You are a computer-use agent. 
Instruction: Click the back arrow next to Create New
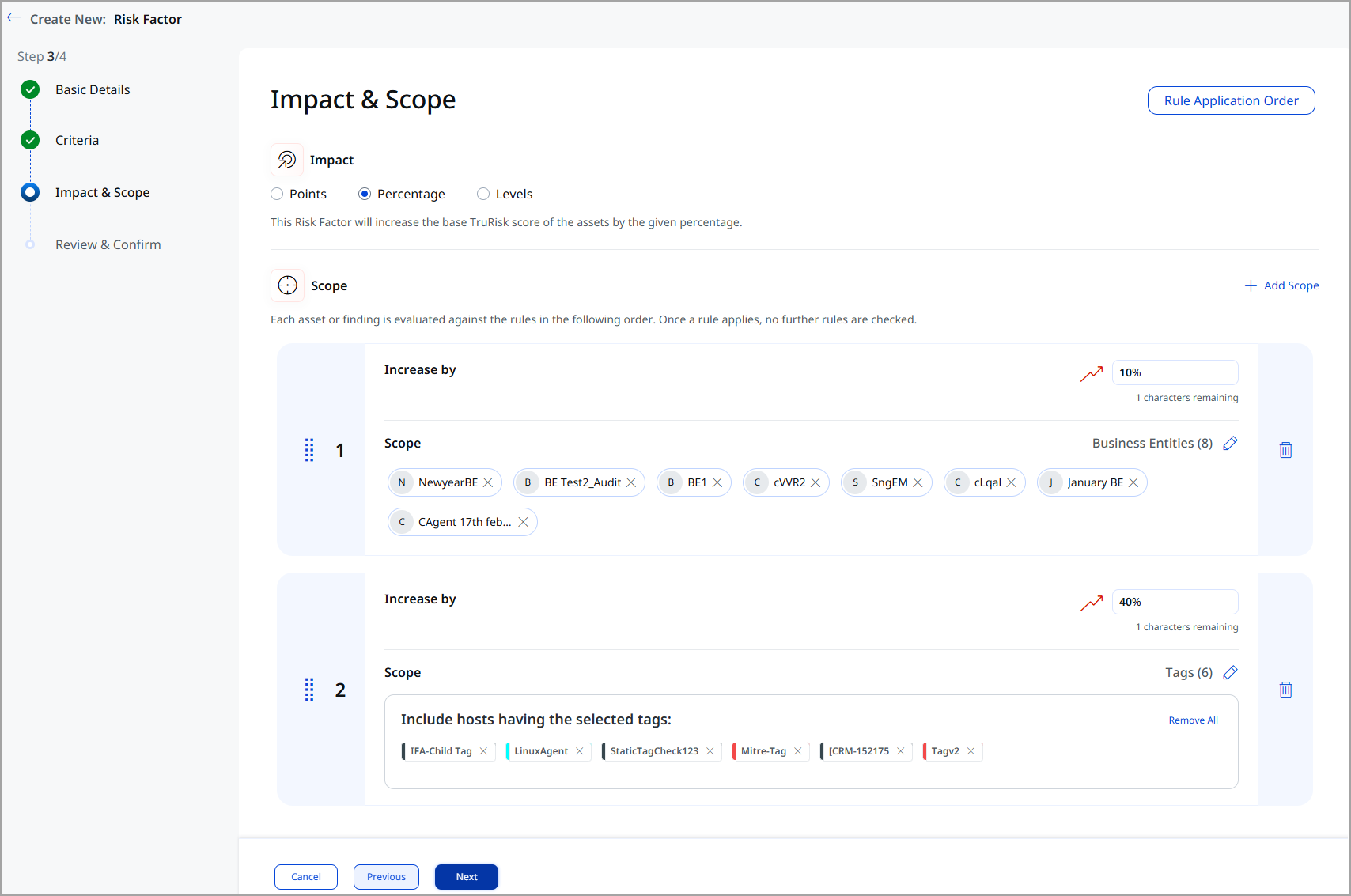[x=13, y=17]
